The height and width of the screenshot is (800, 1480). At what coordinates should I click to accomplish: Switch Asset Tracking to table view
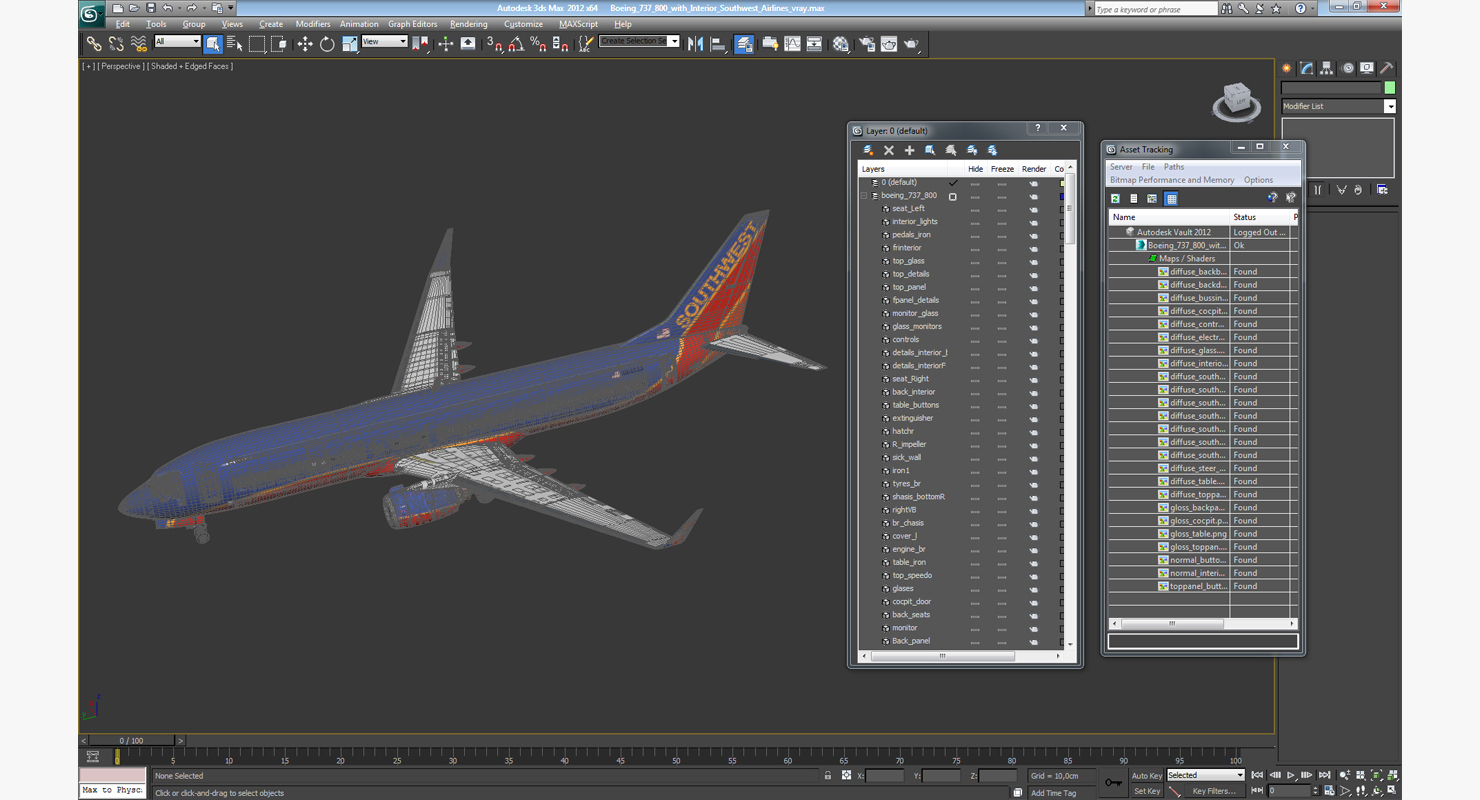(x=1171, y=198)
